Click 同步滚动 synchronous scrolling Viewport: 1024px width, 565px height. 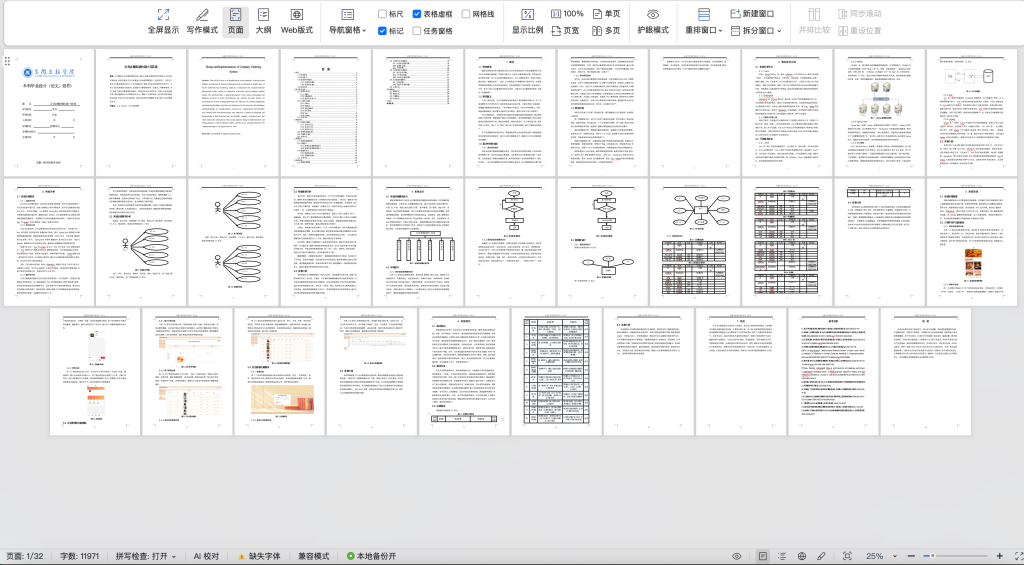pos(859,14)
